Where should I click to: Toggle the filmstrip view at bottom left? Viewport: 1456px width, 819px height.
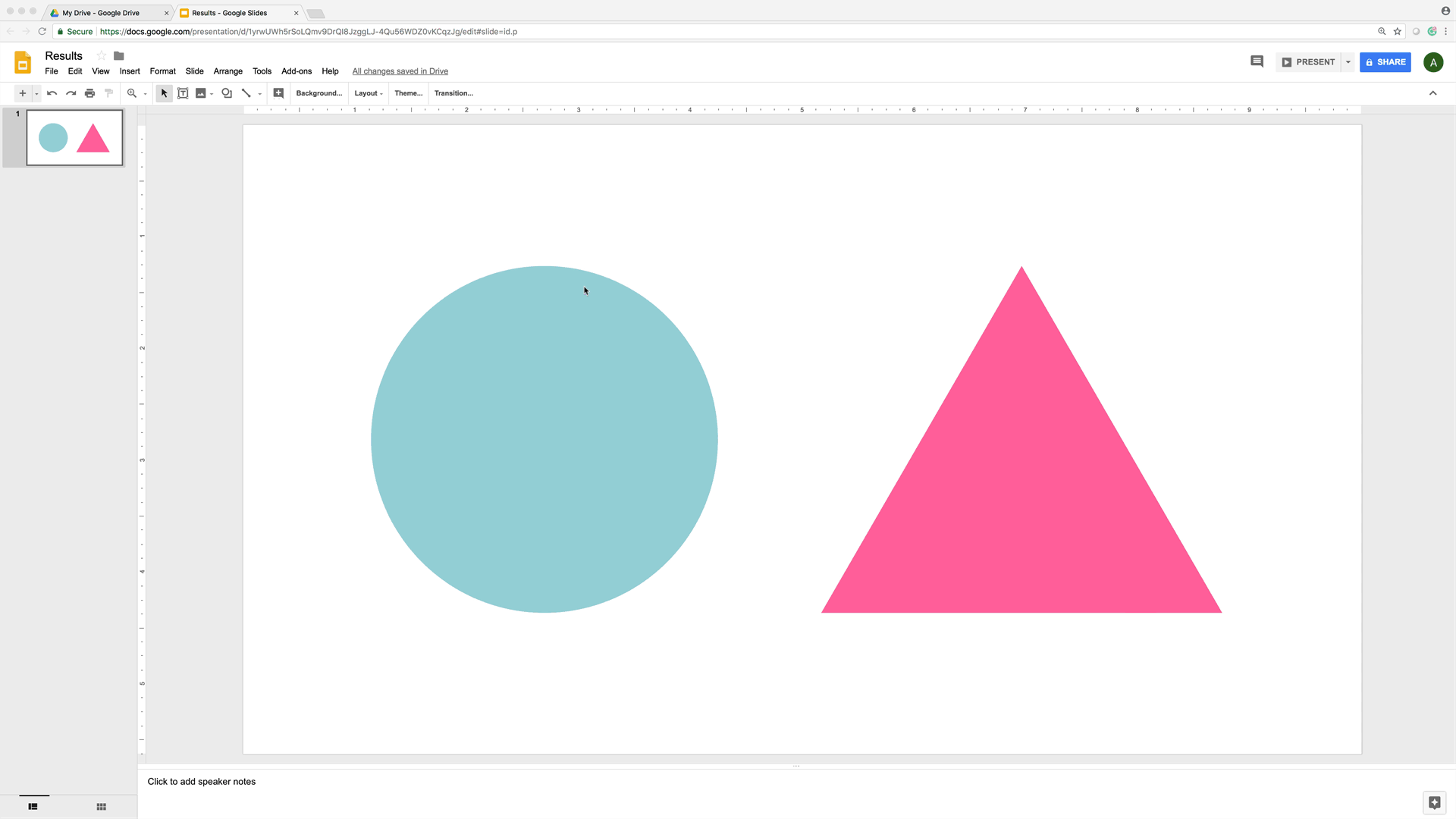point(33,806)
